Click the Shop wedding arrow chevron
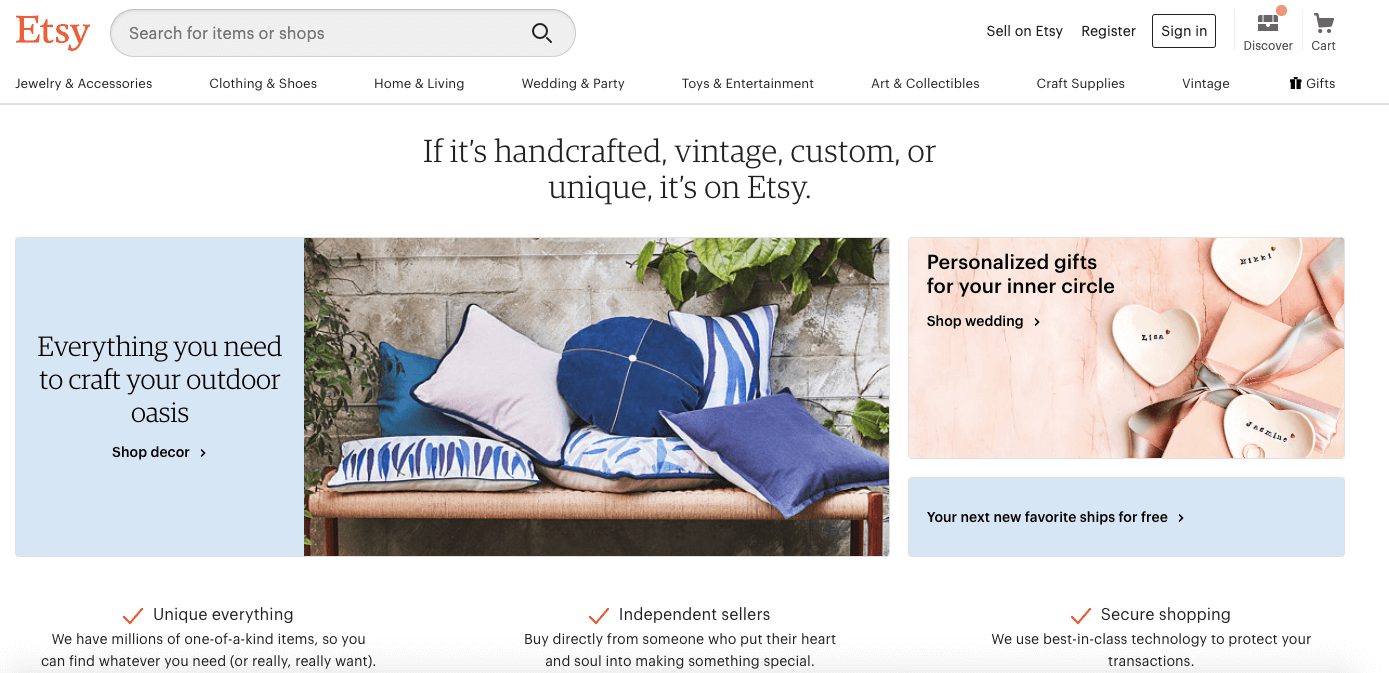 [1037, 322]
